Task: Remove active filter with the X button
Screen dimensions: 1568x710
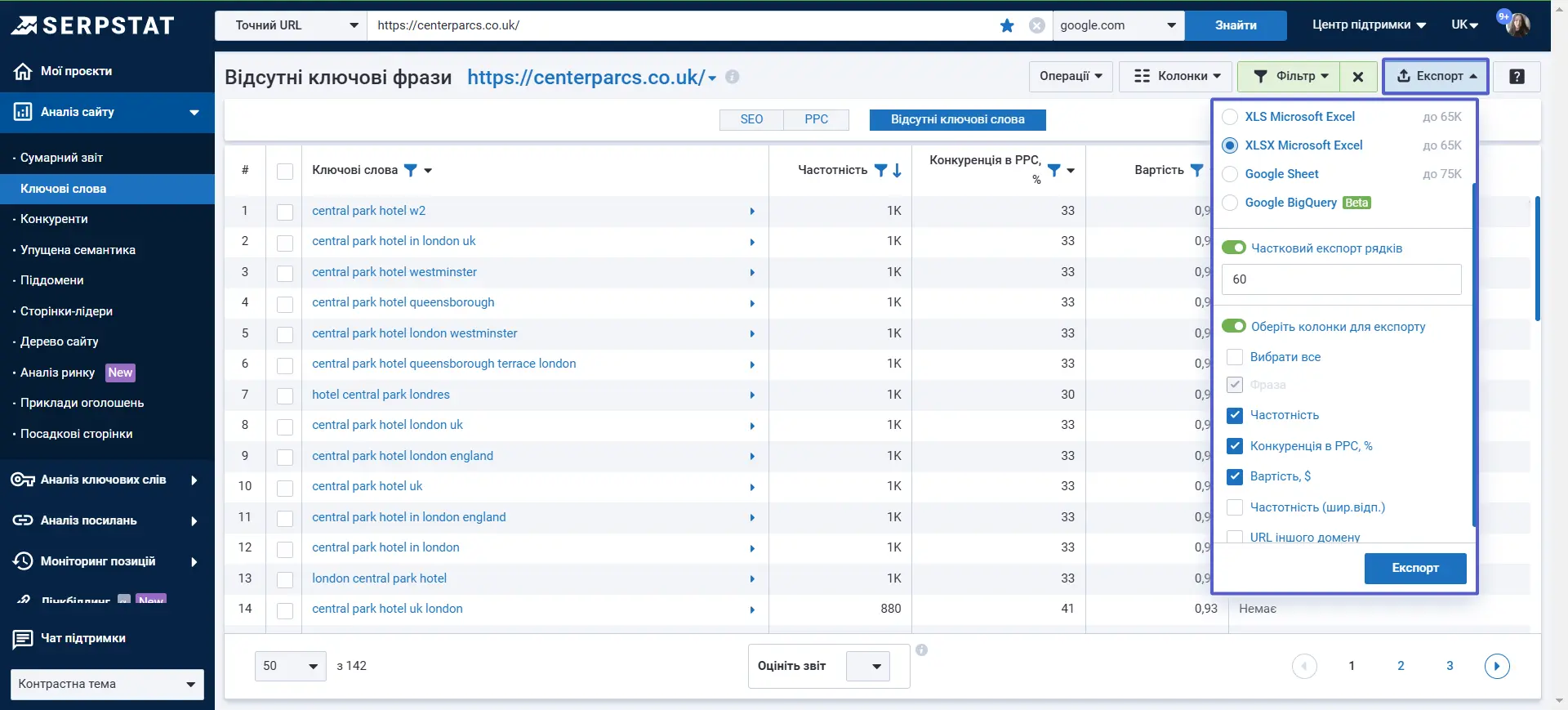Action: click(1358, 77)
